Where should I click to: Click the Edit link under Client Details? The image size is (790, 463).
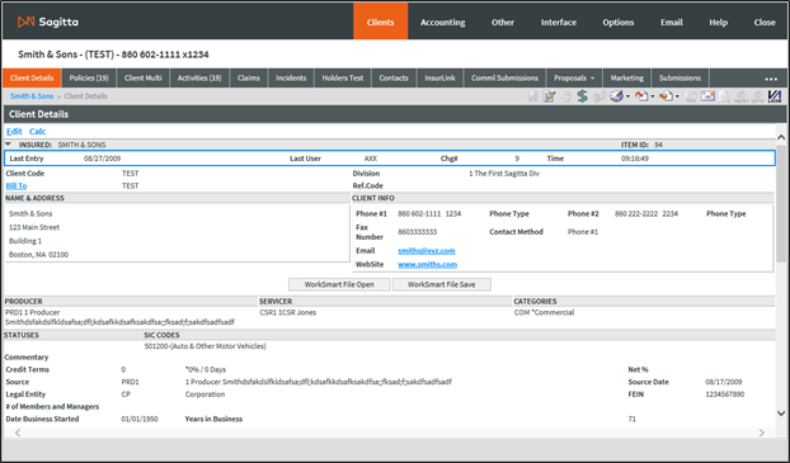tap(14, 131)
